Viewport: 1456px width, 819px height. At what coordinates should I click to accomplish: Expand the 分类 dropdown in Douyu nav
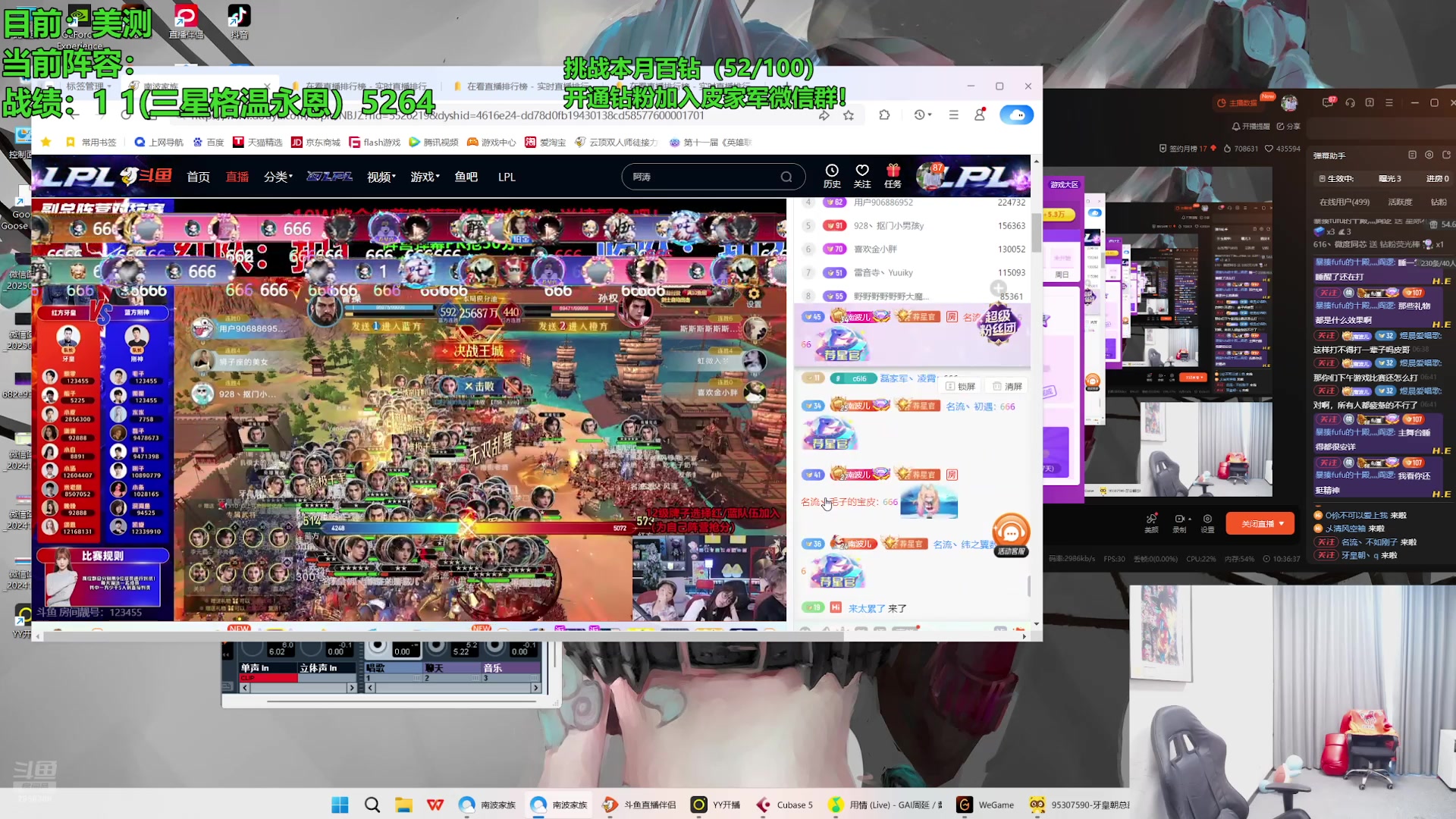278,177
